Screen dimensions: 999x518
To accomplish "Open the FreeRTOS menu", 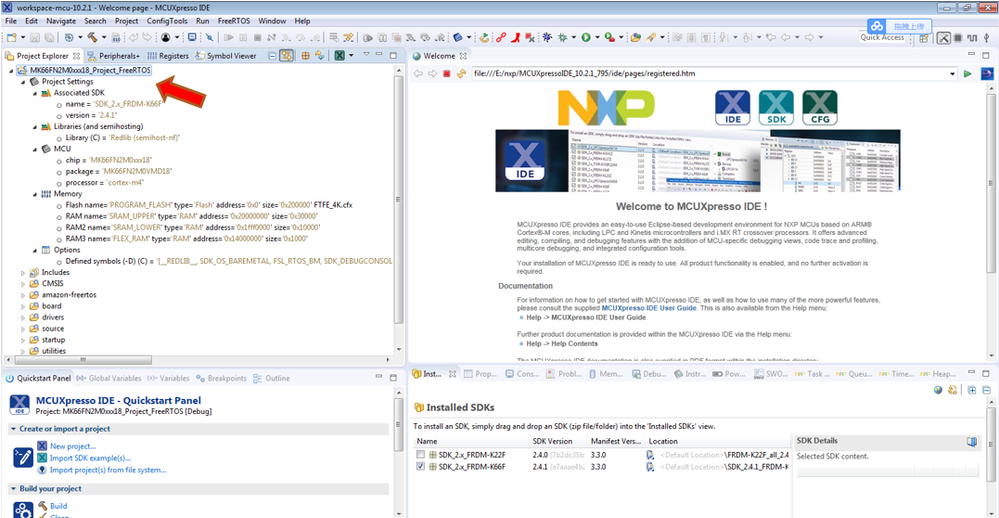I will click(x=234, y=21).
